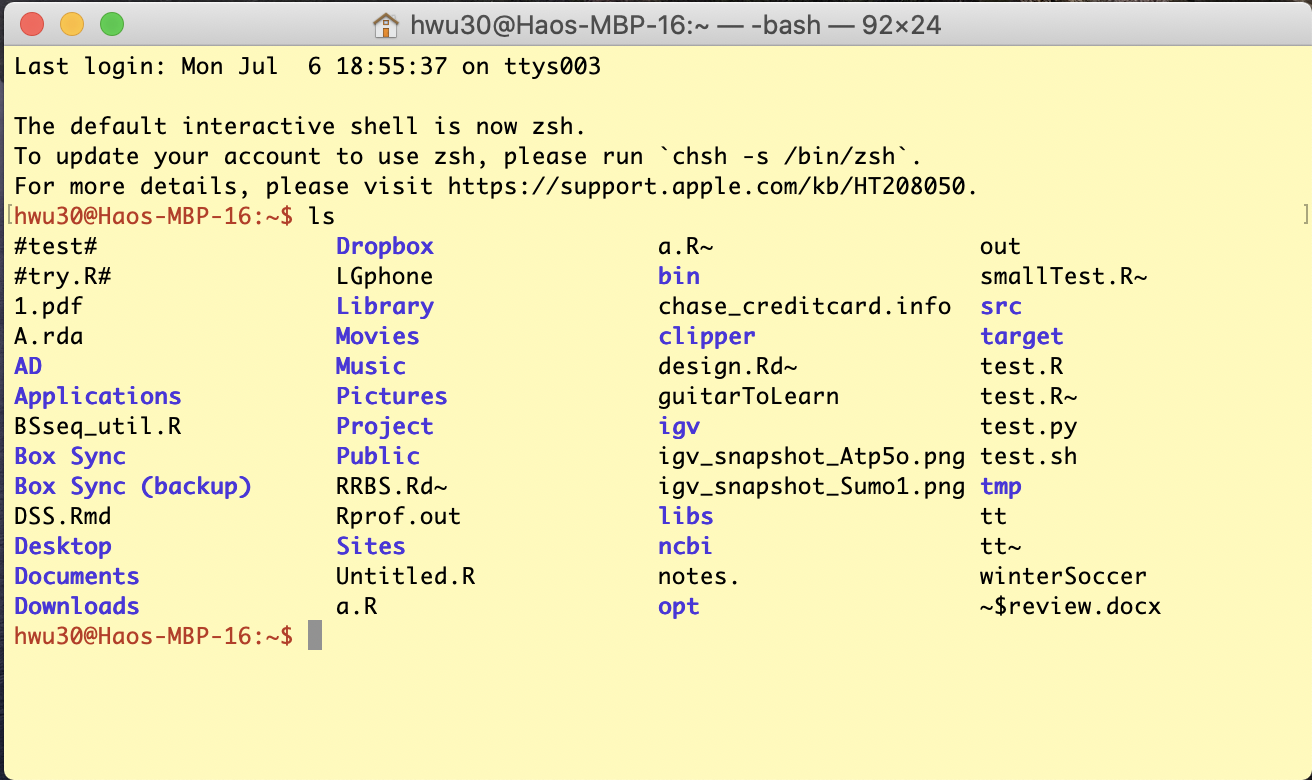The height and width of the screenshot is (780, 1312).
Task: Click the igv_snapshot_Sumo1.png file name
Action: click(812, 487)
